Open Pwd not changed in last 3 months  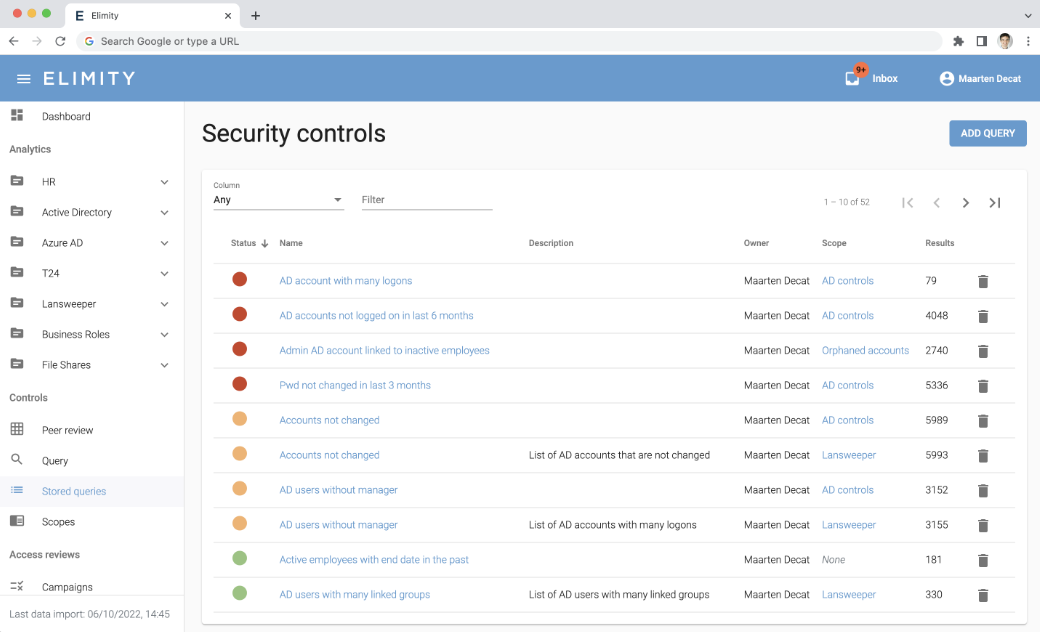coord(355,385)
